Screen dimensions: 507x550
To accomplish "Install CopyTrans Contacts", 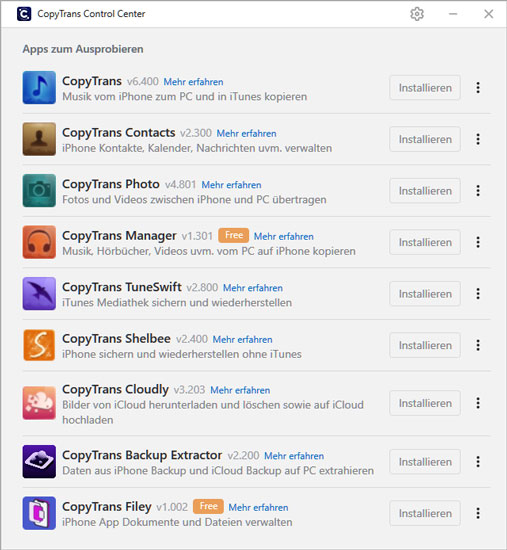I will [x=425, y=139].
